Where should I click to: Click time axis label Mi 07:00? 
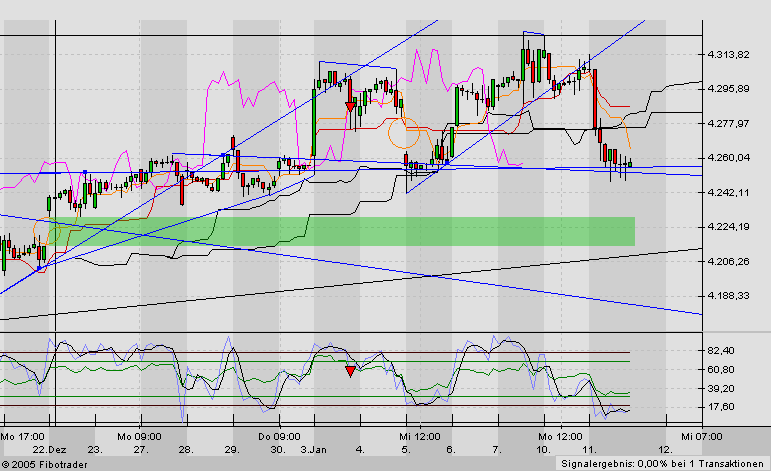click(x=702, y=437)
